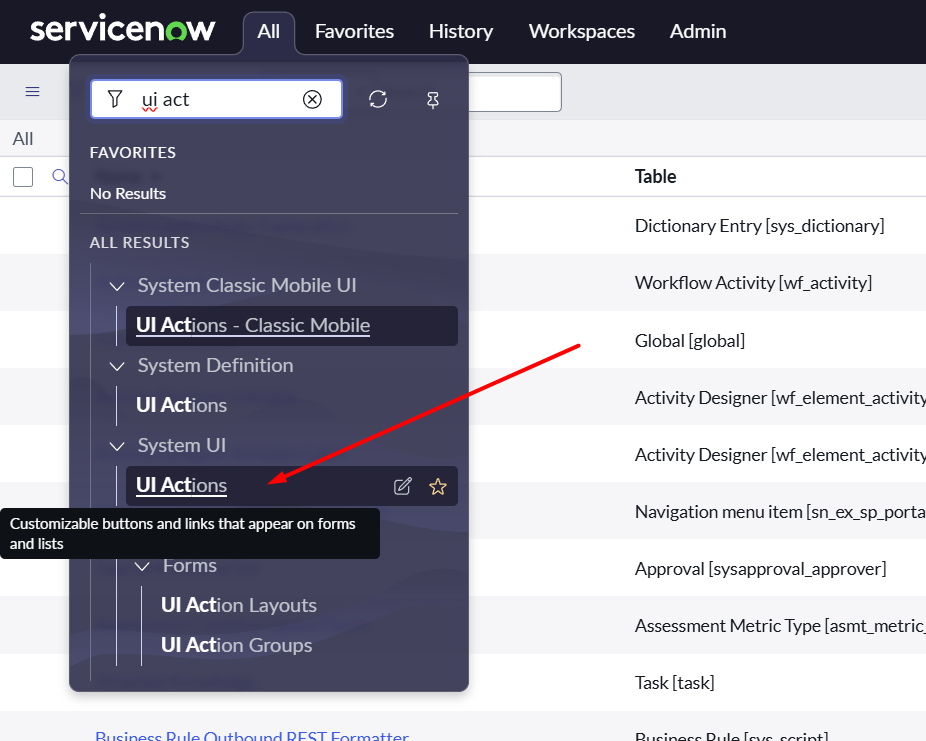This screenshot has width=926, height=741.
Task: Select the Task [task] cell
Action: coord(674,683)
